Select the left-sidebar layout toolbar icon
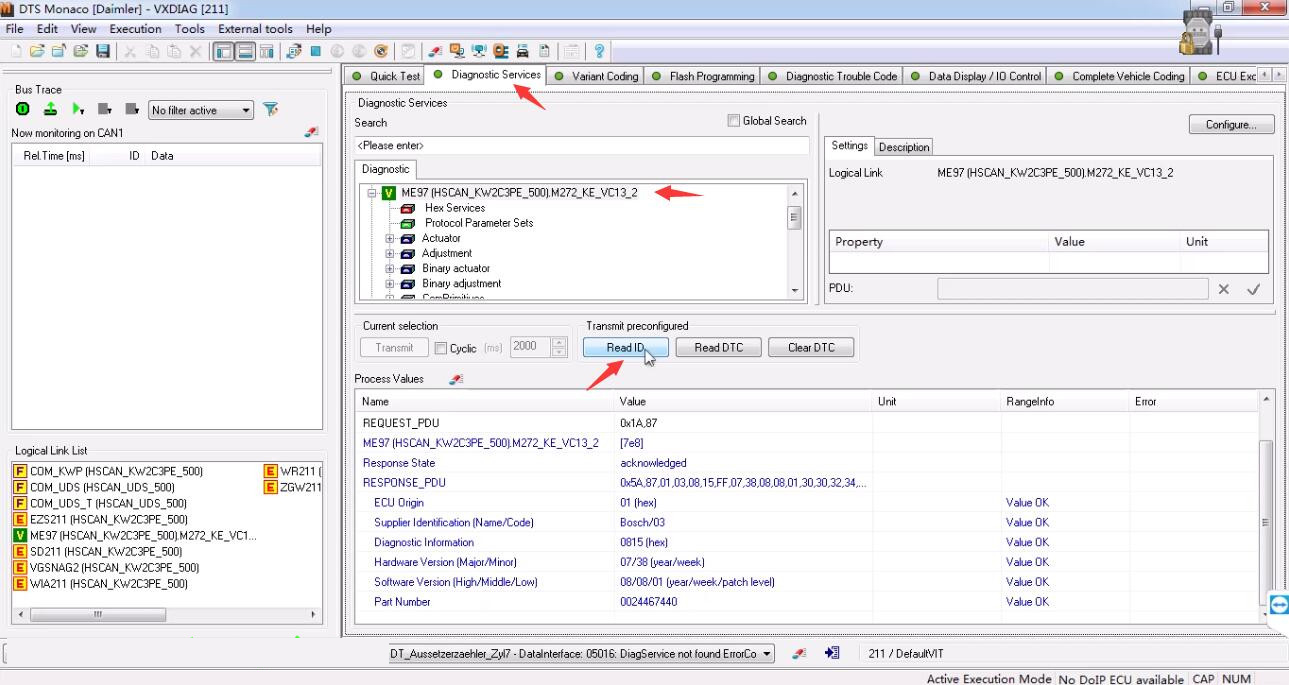 click(224, 50)
